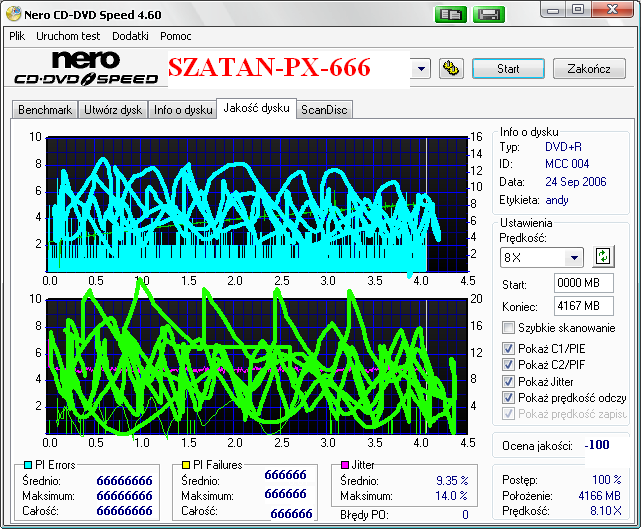Click the Położenie value 4166 MB
This screenshot has height=529, width=641.
click(599, 495)
